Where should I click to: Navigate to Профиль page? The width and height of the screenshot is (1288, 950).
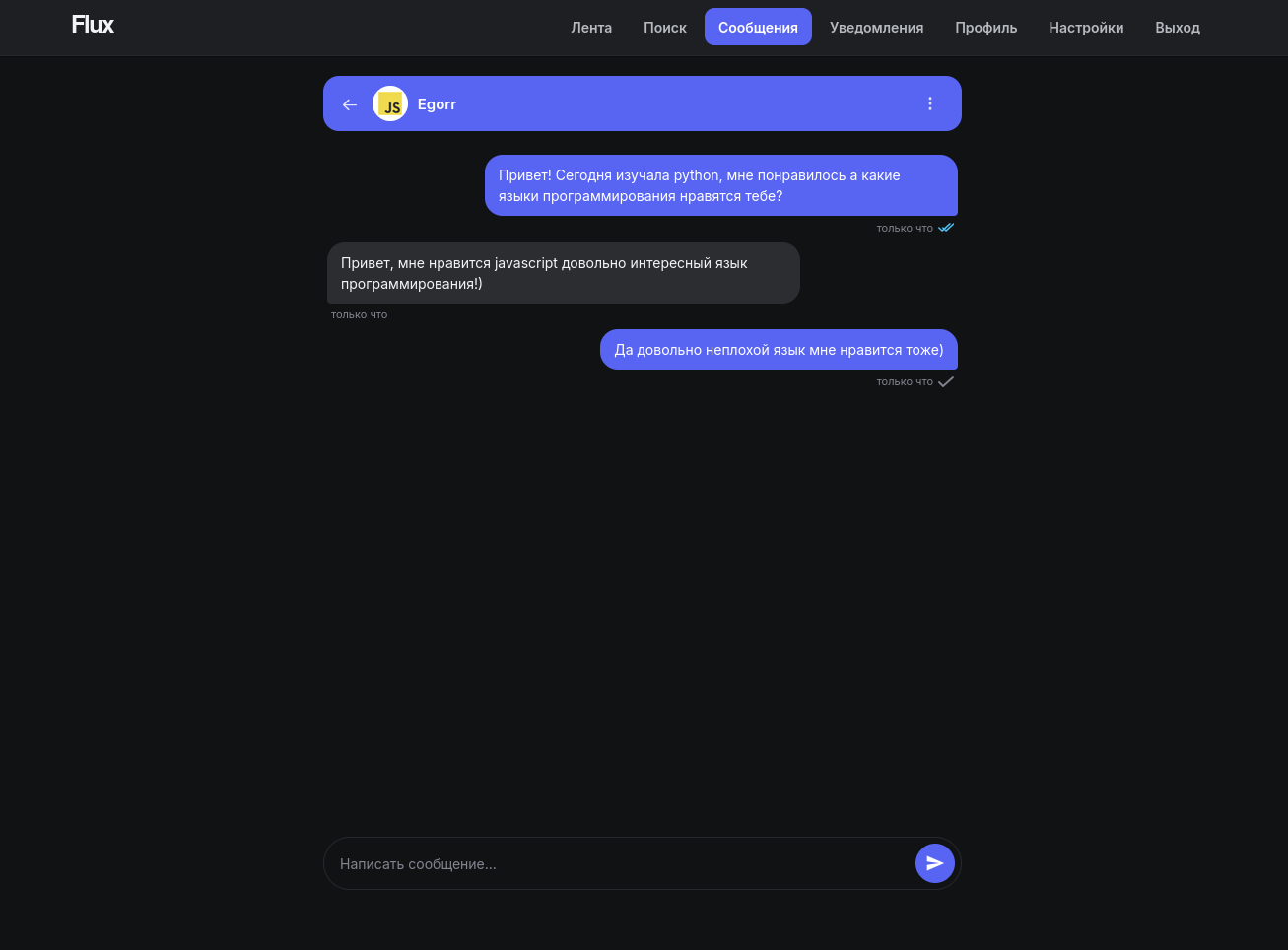tap(985, 28)
